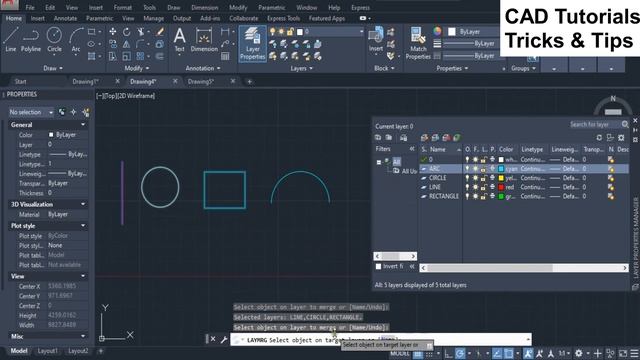Open the Start tab
The width and height of the screenshot is (640, 360).
tap(20, 81)
